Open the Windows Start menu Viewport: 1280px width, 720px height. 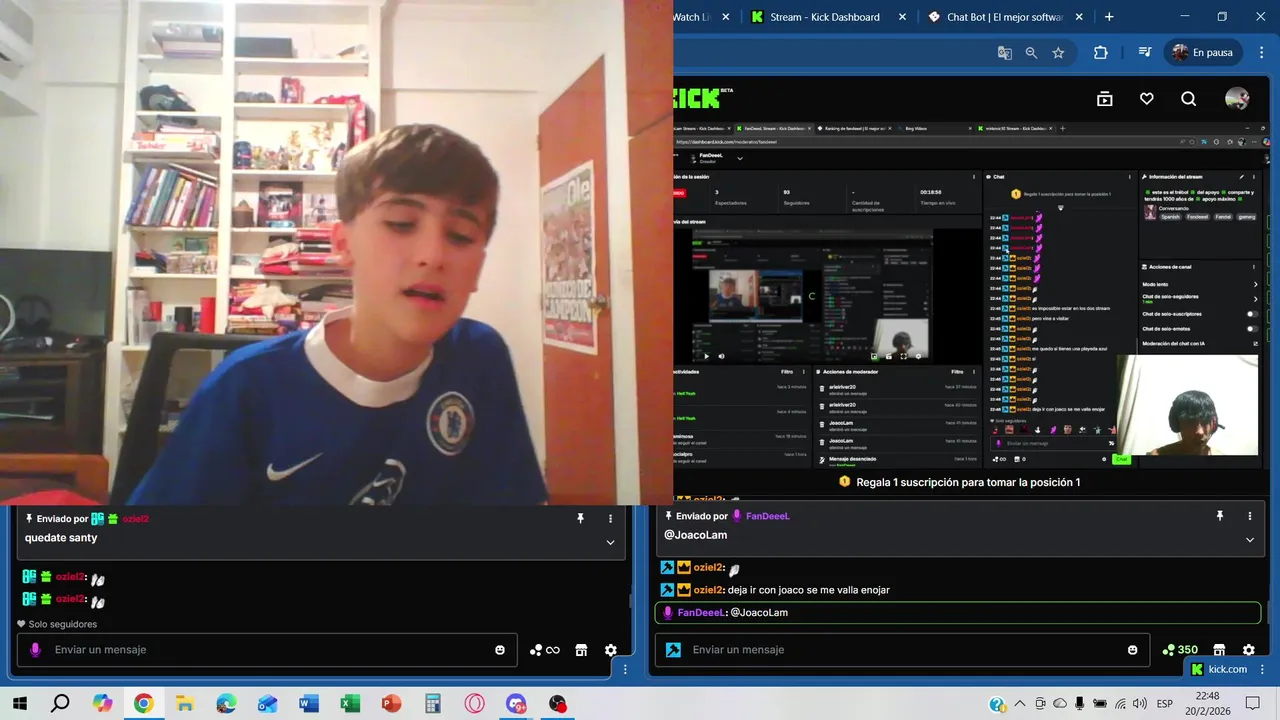click(x=19, y=704)
